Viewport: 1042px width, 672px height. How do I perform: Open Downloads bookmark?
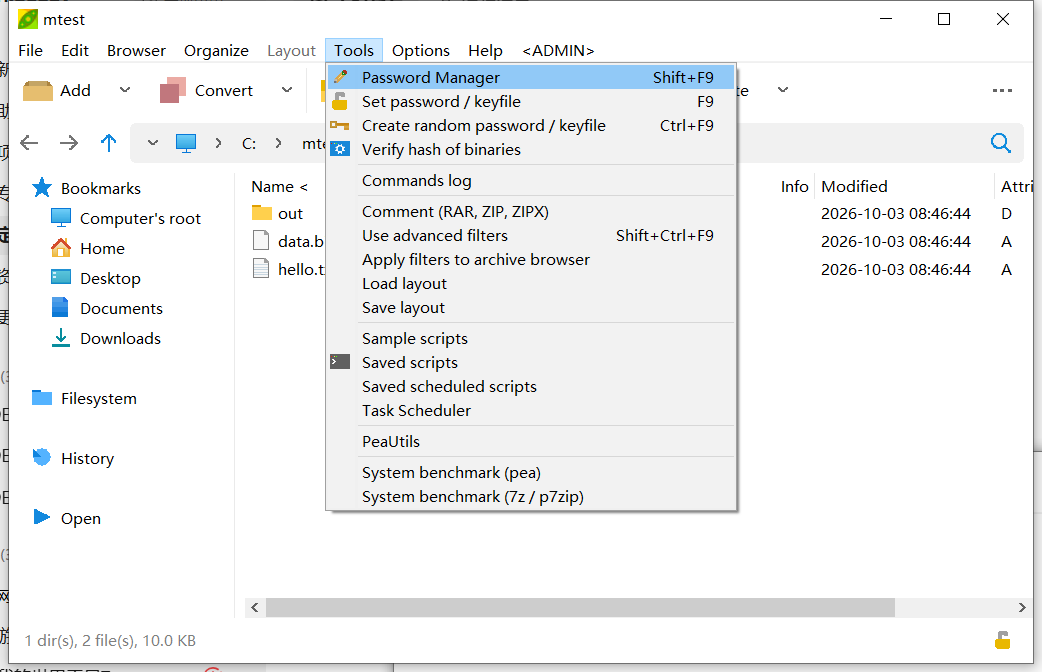[x=106, y=338]
